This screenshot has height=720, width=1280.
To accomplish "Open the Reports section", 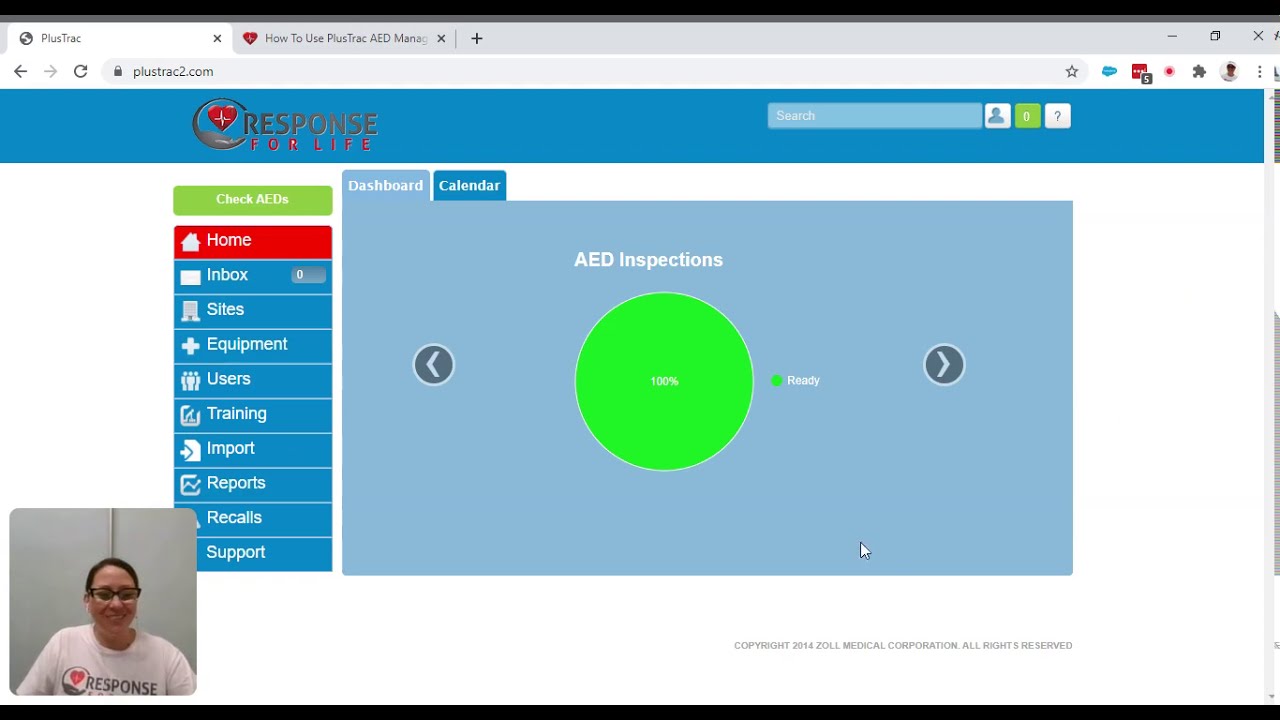I will 253,483.
